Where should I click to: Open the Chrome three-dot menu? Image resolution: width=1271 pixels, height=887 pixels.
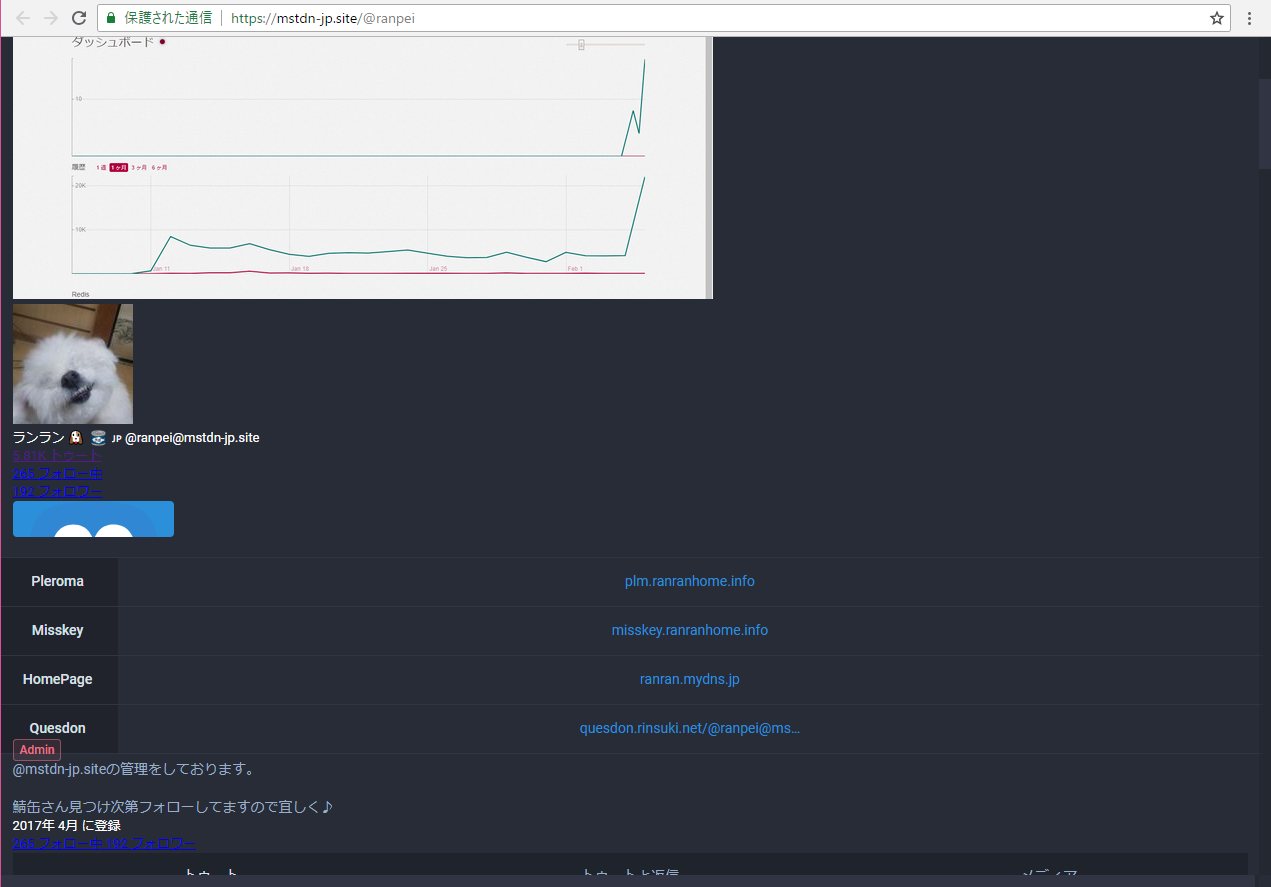(x=1250, y=18)
